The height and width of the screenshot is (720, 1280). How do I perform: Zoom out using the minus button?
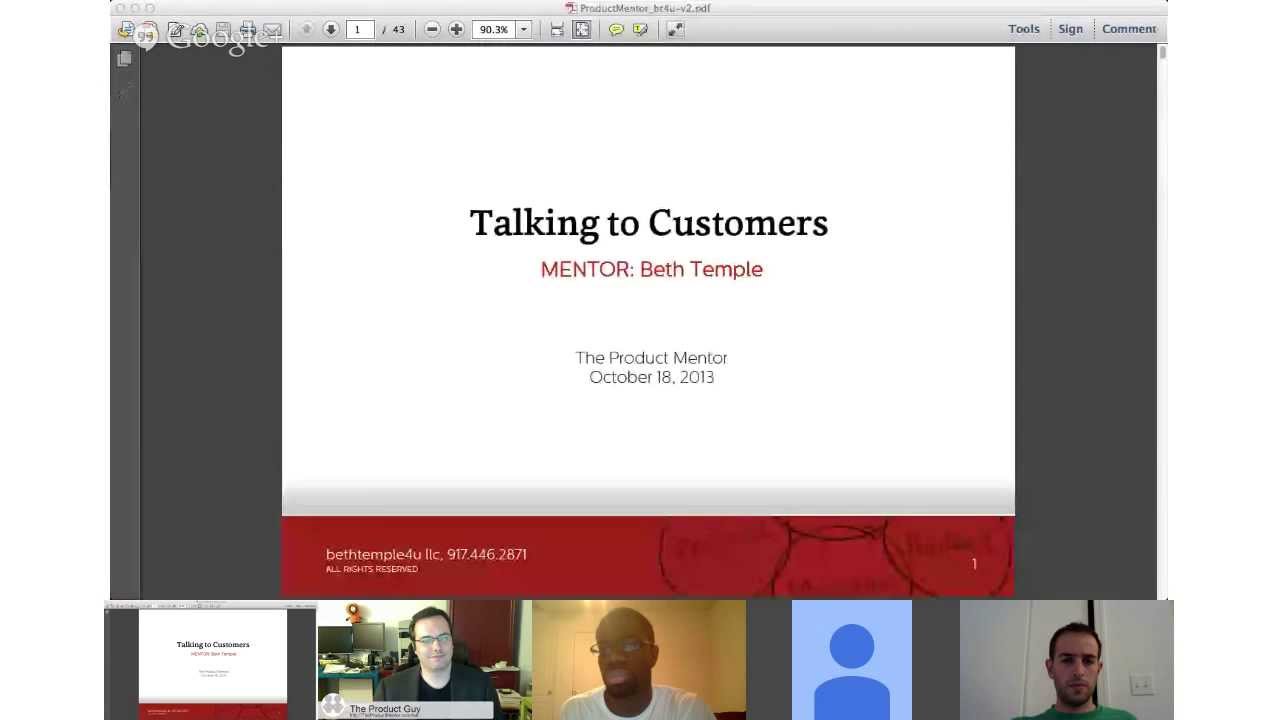(x=432, y=29)
